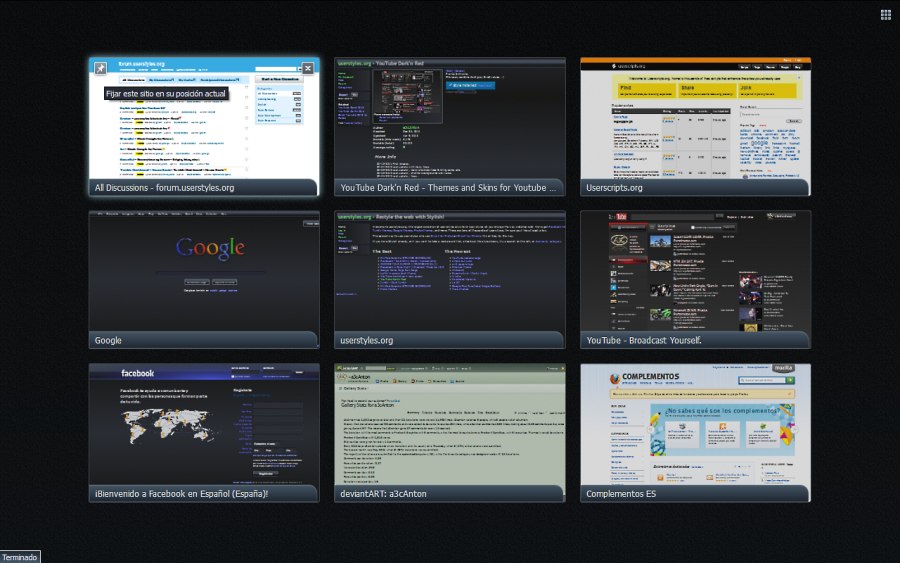The width and height of the screenshot is (900, 563).
Task: Click the 'YouTube - Broadcast Yourself.' title
Action: coord(643,340)
